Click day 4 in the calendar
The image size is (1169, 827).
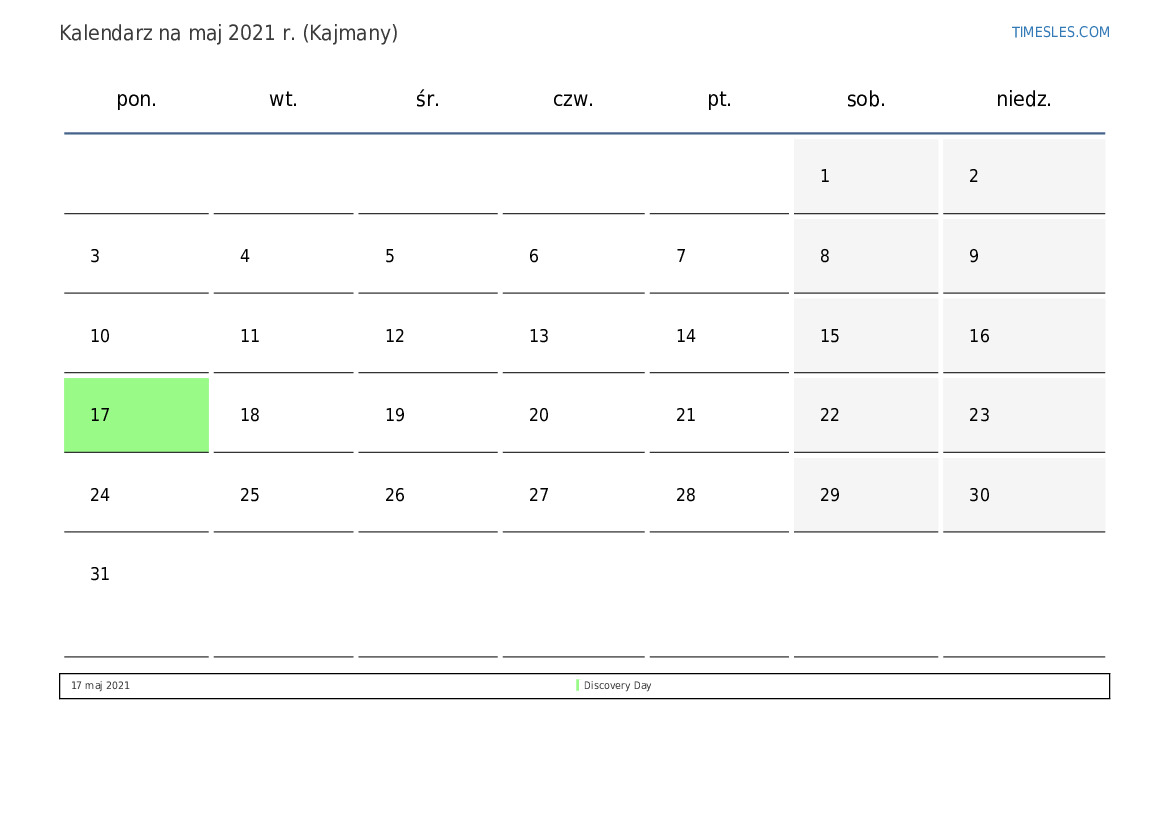pos(283,256)
